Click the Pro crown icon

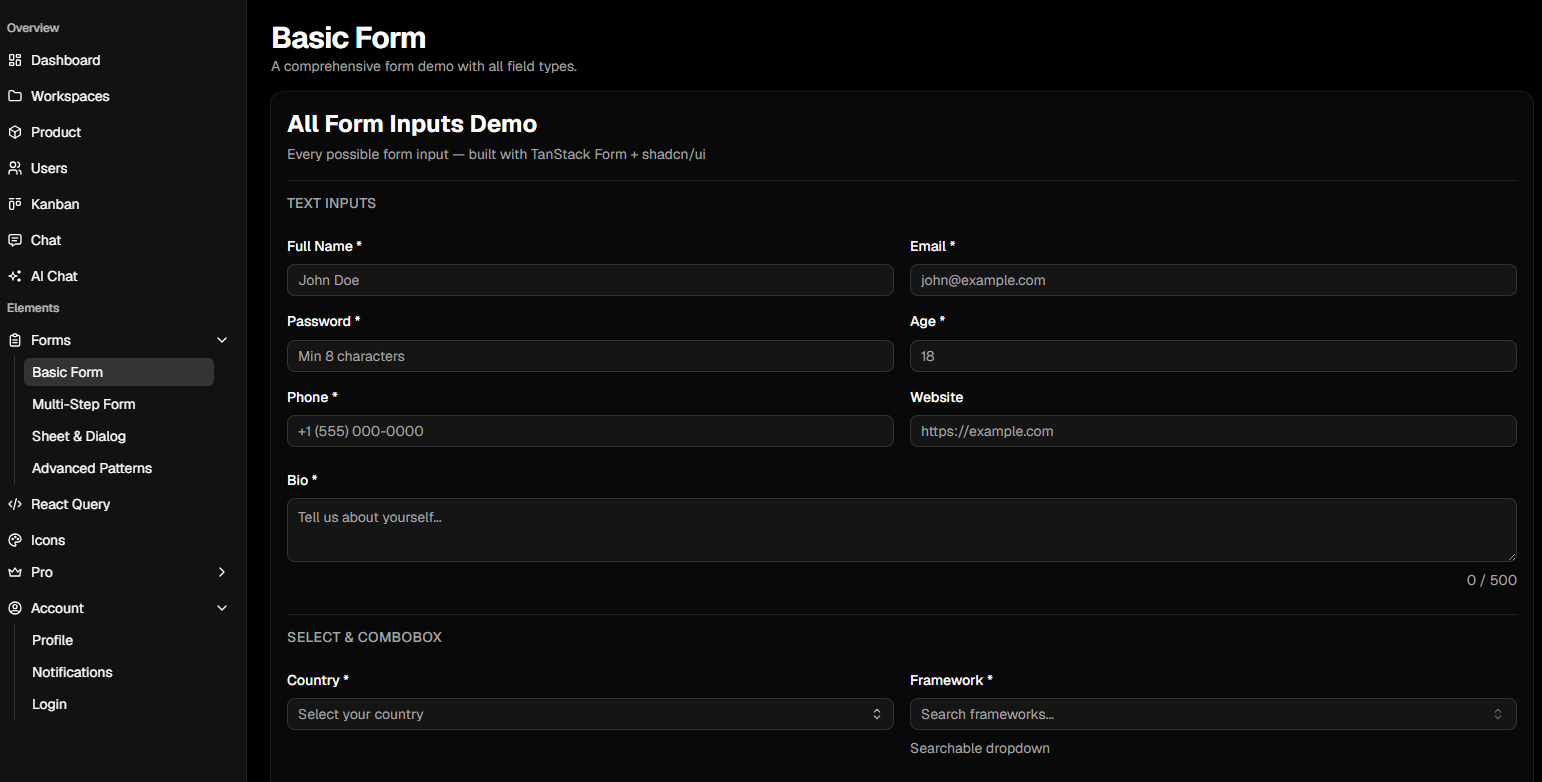(15, 572)
